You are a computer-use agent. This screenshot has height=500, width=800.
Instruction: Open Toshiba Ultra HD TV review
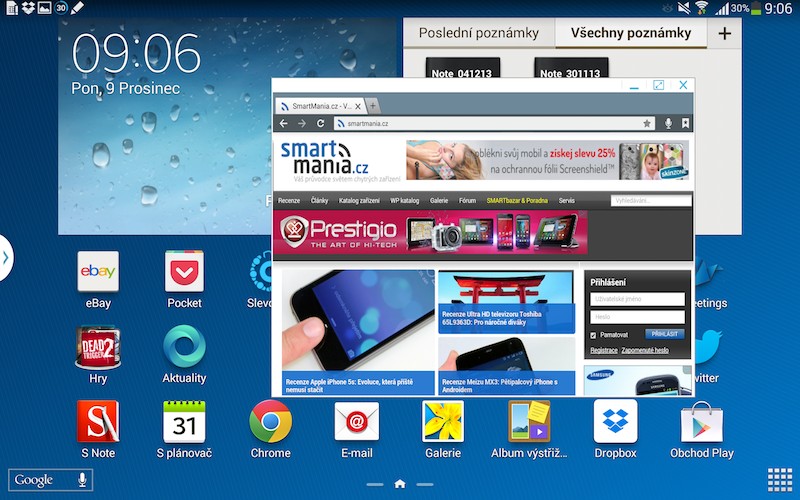click(506, 302)
